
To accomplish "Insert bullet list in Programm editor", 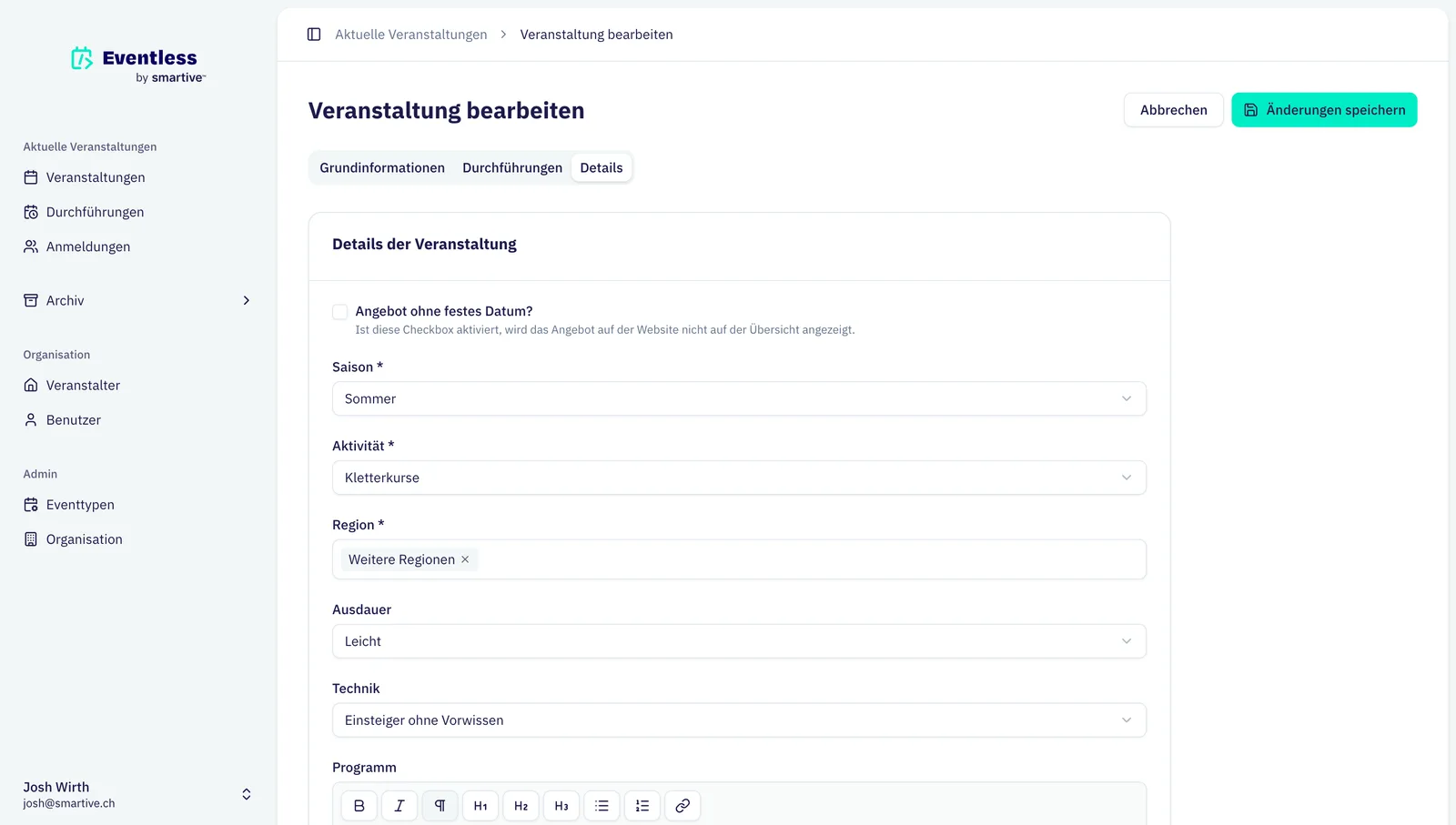I will (602, 806).
